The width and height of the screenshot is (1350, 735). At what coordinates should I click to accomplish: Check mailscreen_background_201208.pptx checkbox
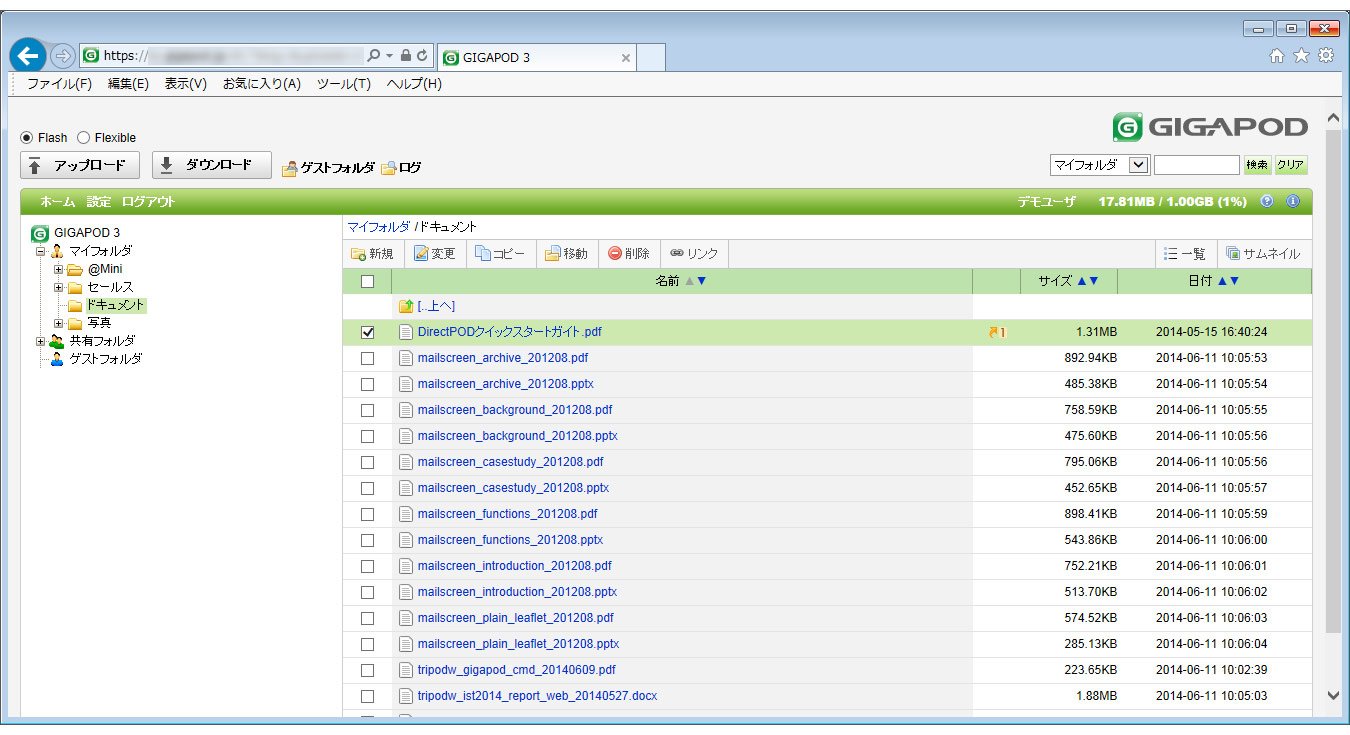point(367,436)
